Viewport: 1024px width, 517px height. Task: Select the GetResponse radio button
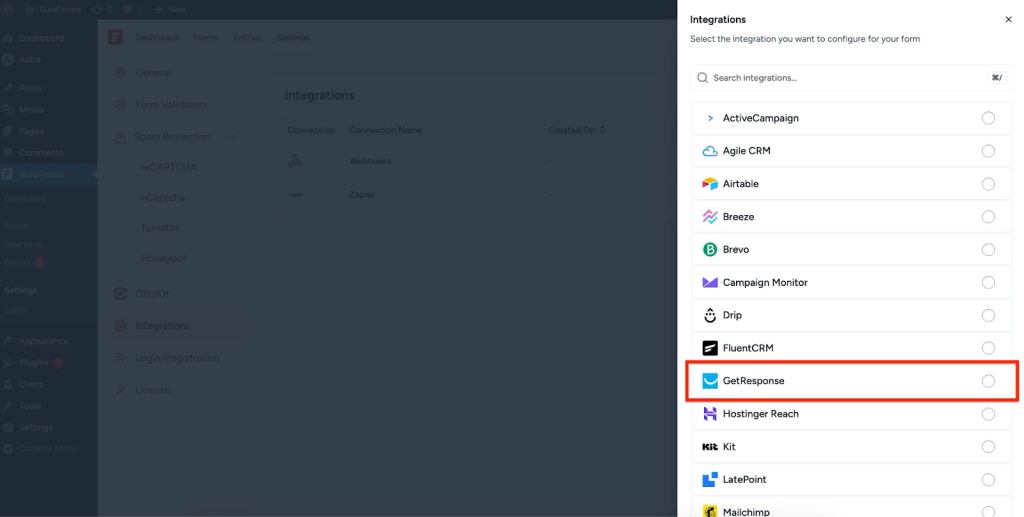[x=988, y=381]
